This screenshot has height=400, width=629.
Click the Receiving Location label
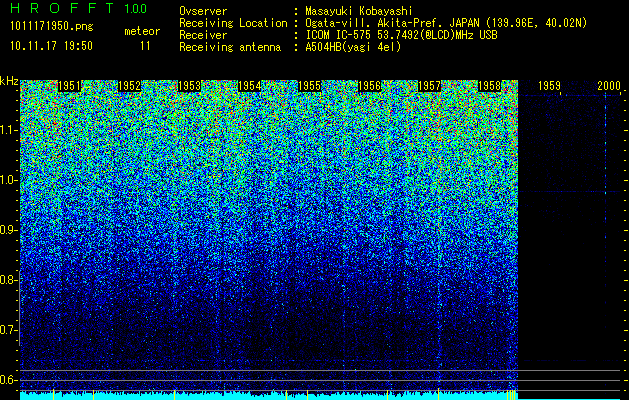(233, 23)
